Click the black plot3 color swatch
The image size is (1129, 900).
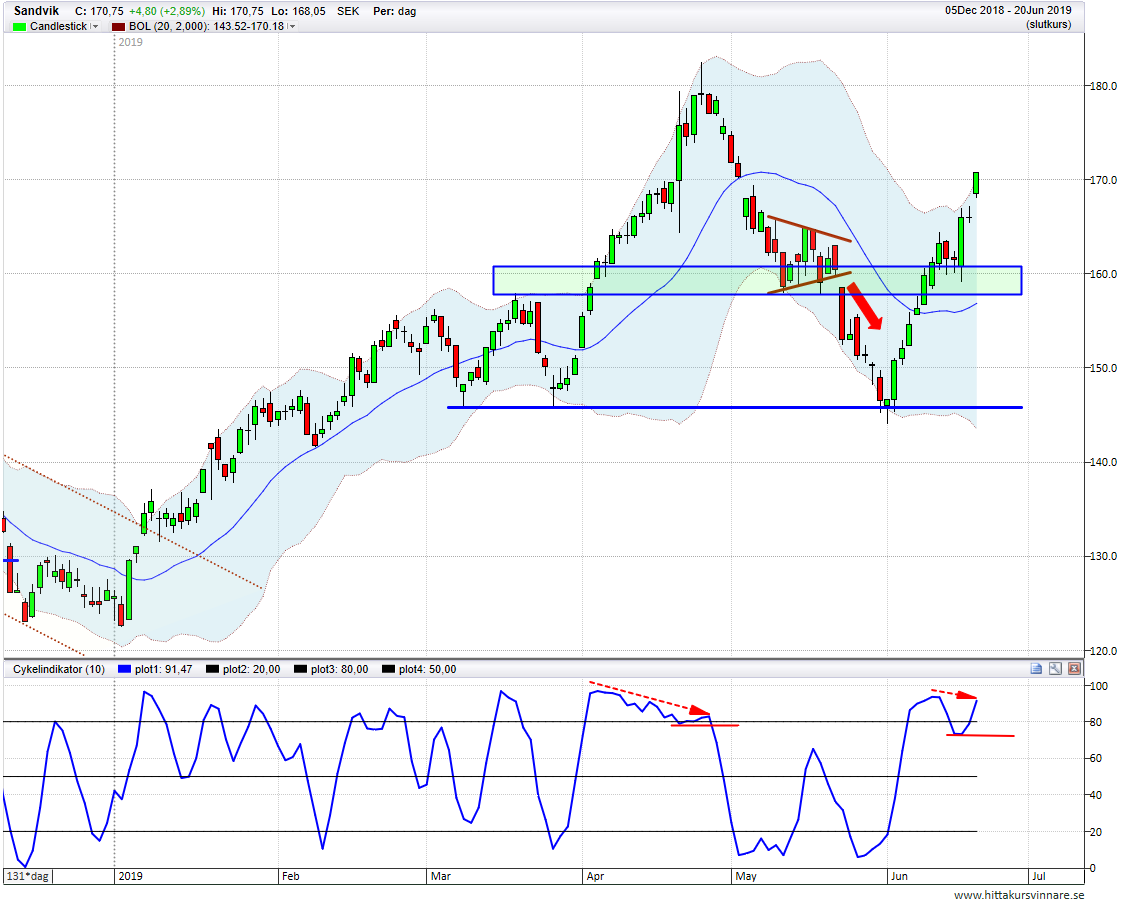click(x=300, y=670)
